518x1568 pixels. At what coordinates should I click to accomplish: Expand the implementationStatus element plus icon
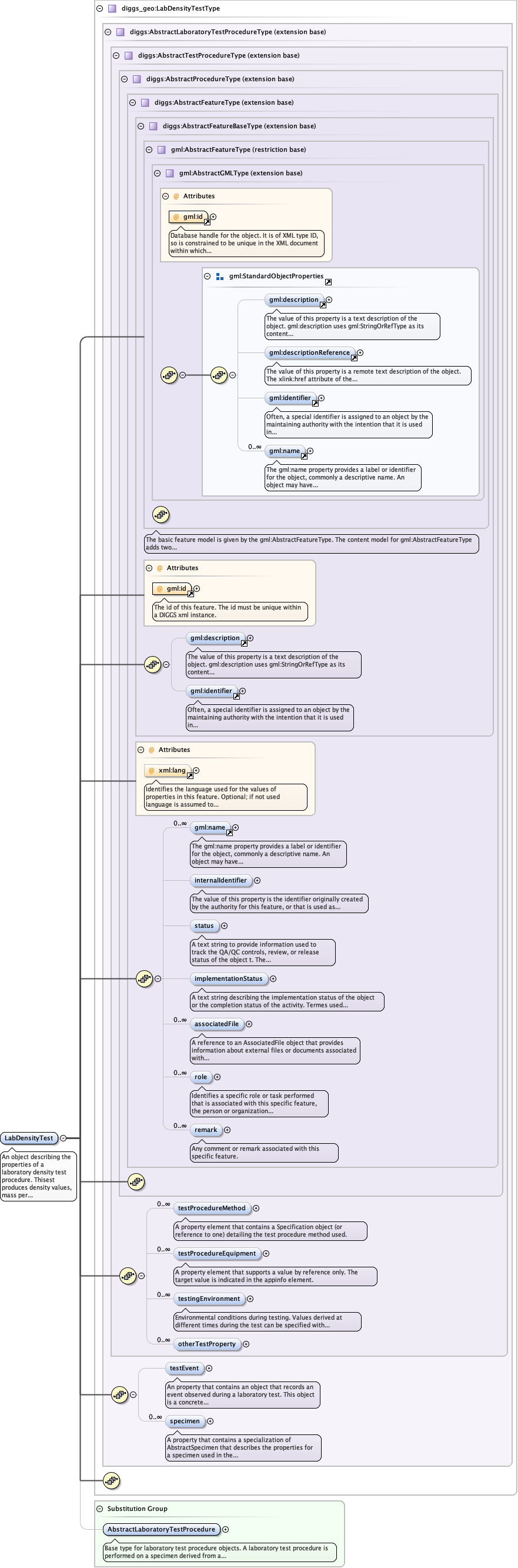point(273,979)
